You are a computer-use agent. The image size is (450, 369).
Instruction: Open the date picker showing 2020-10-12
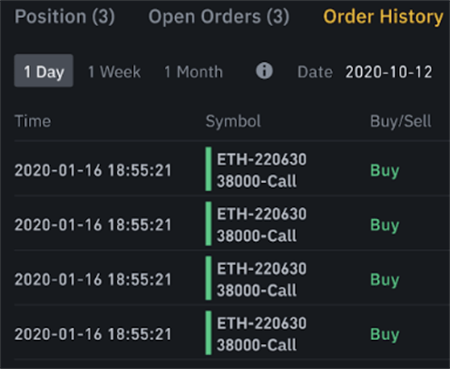[389, 72]
